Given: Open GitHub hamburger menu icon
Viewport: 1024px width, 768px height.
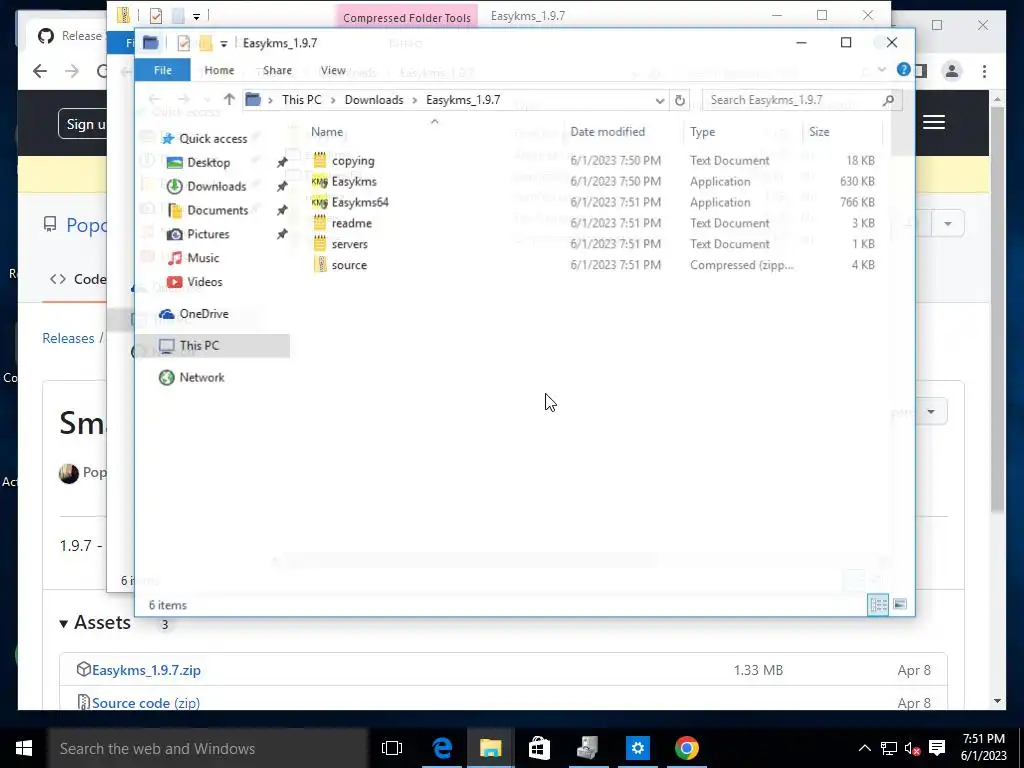Looking at the screenshot, I should coord(934,122).
